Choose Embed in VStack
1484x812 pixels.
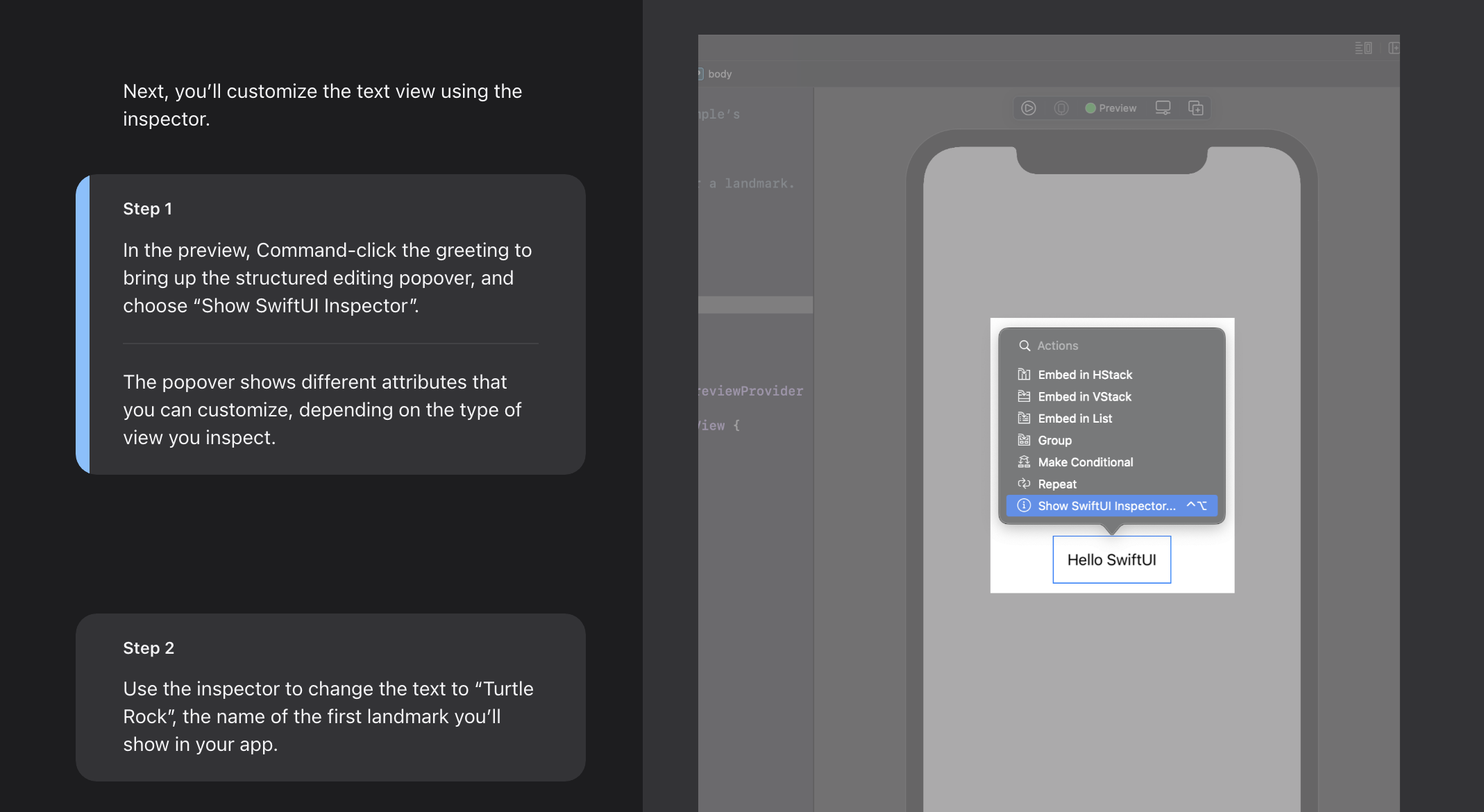[x=1084, y=397]
